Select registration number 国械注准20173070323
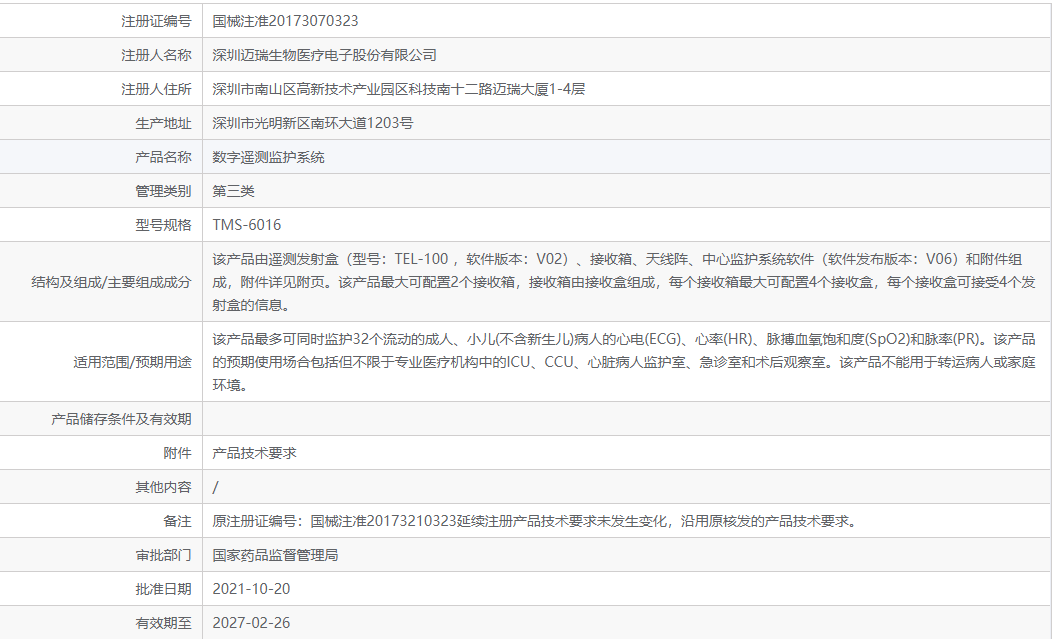Viewport: 1053px width, 639px height. coord(285,21)
